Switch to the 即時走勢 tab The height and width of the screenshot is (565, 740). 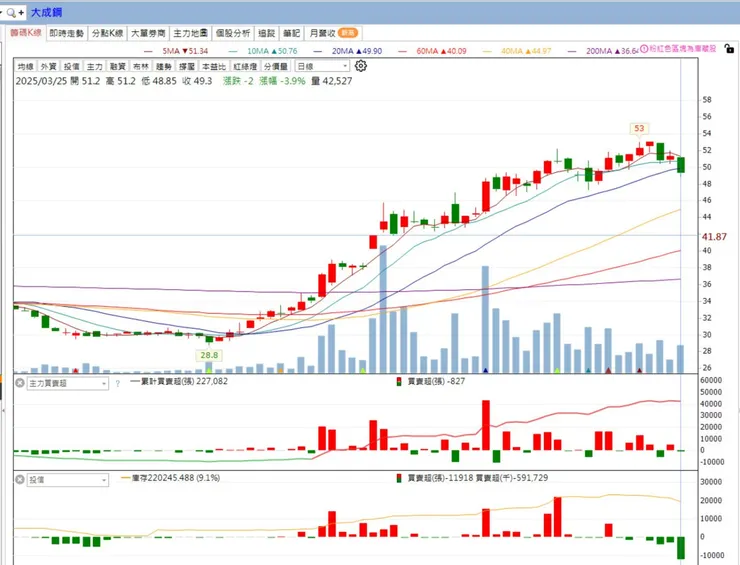pyautogui.click(x=67, y=33)
